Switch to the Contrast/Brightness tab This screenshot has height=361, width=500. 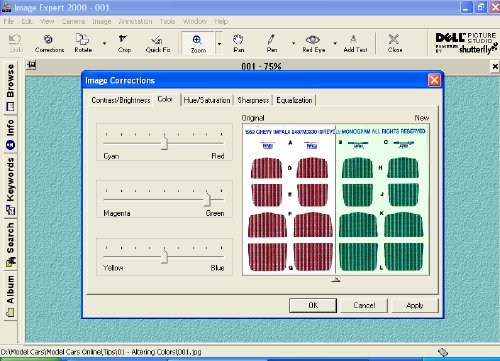121,100
